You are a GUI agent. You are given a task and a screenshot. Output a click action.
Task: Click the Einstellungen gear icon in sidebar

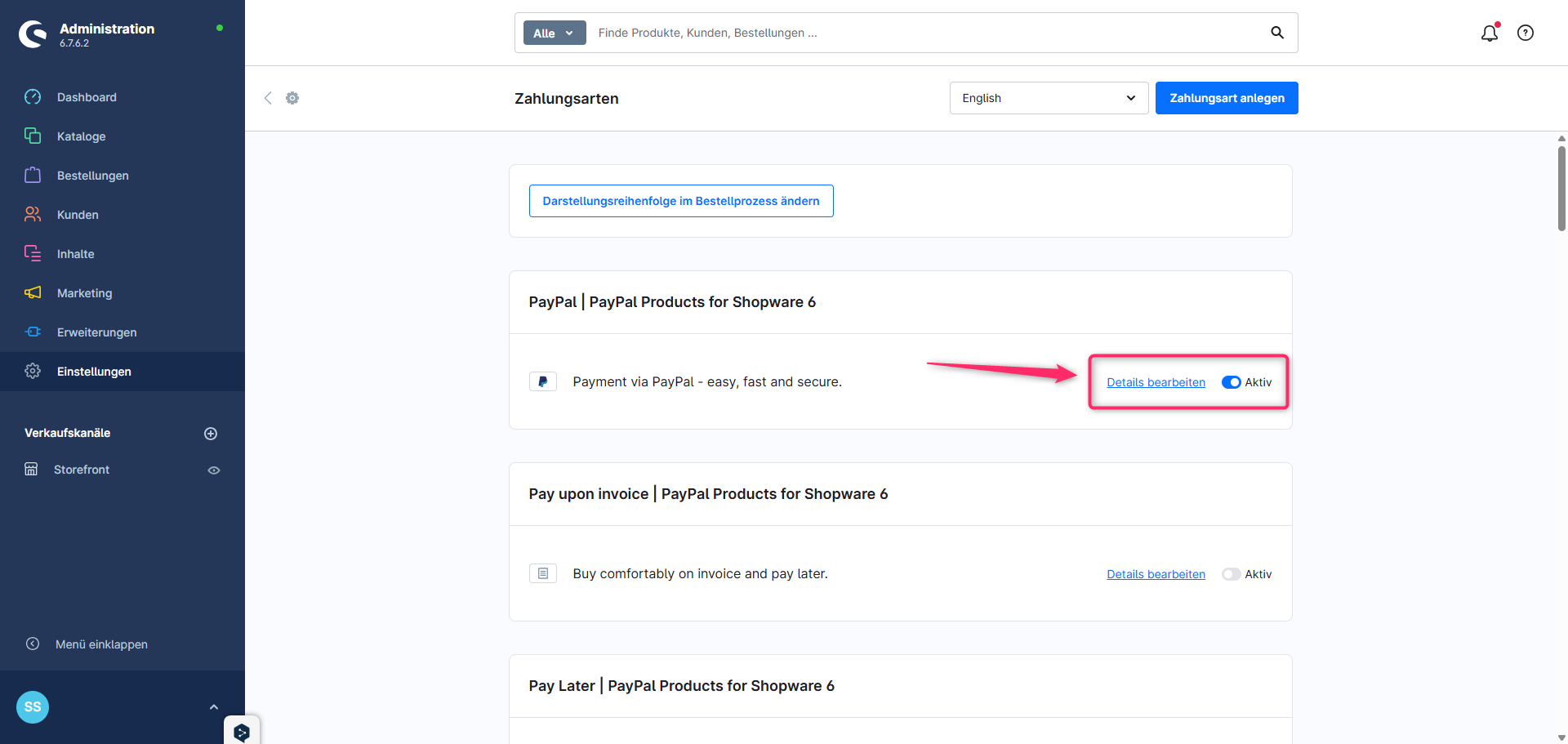33,371
